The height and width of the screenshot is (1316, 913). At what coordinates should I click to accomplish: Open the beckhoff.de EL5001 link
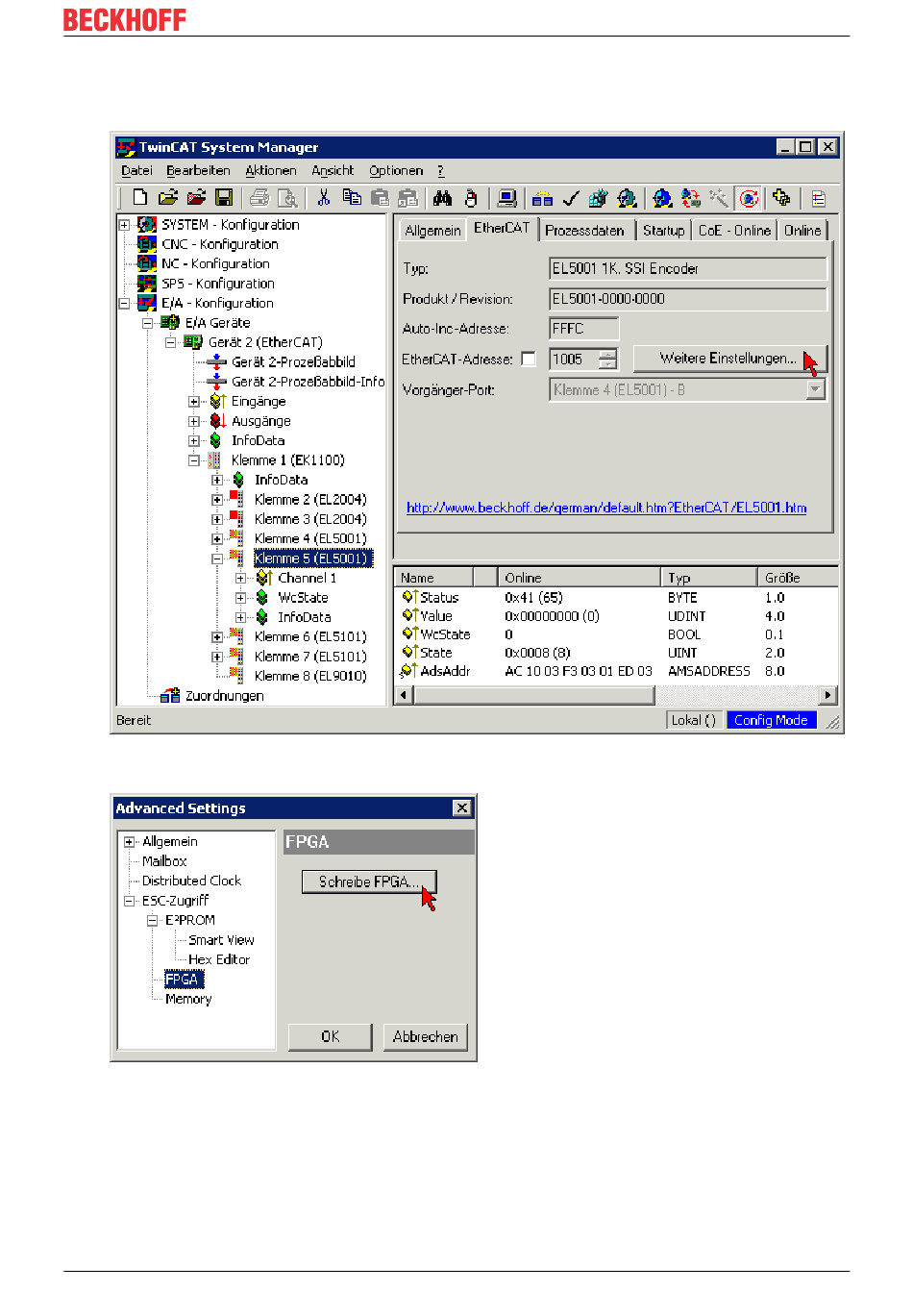tap(606, 508)
